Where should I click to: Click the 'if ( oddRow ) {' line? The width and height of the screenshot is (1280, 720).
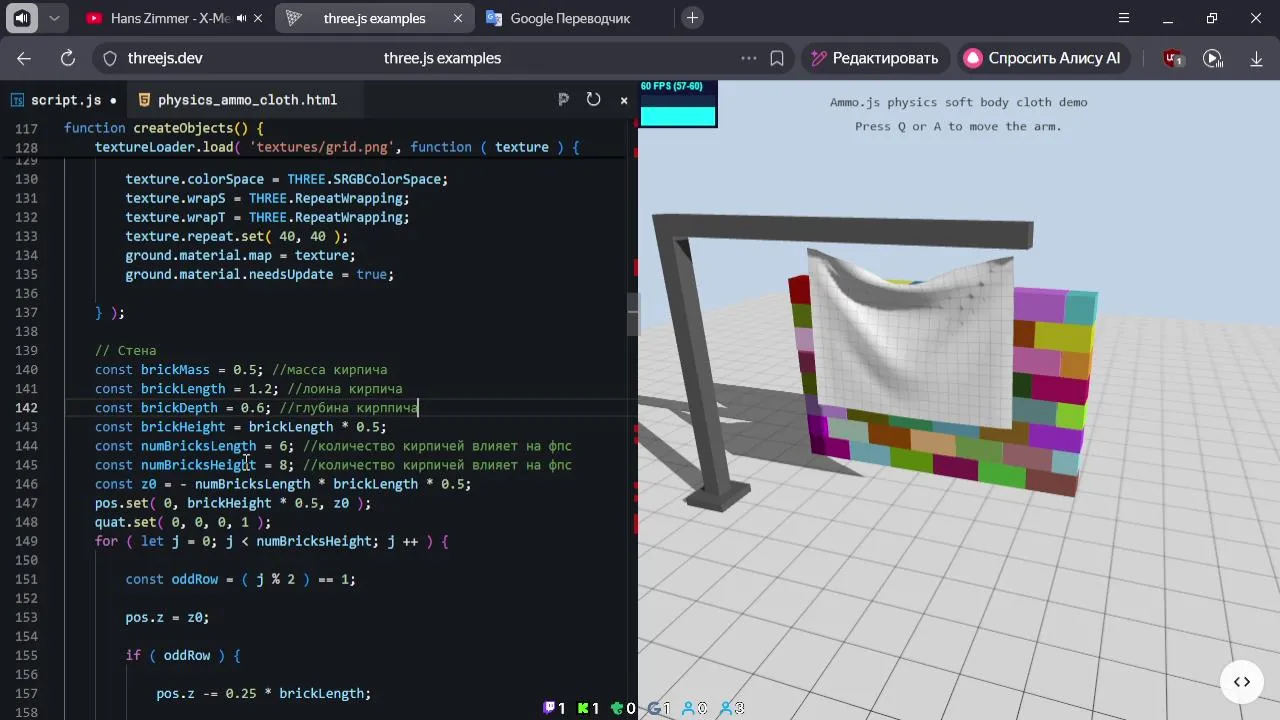pos(183,655)
